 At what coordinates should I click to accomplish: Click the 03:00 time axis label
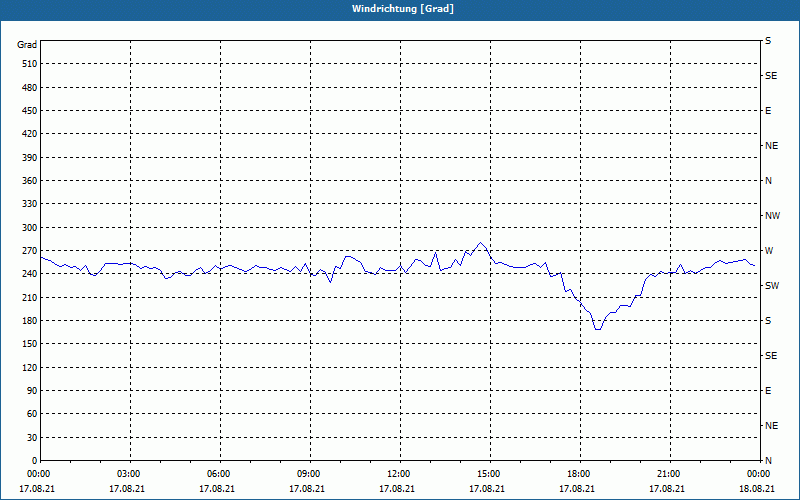tap(128, 474)
